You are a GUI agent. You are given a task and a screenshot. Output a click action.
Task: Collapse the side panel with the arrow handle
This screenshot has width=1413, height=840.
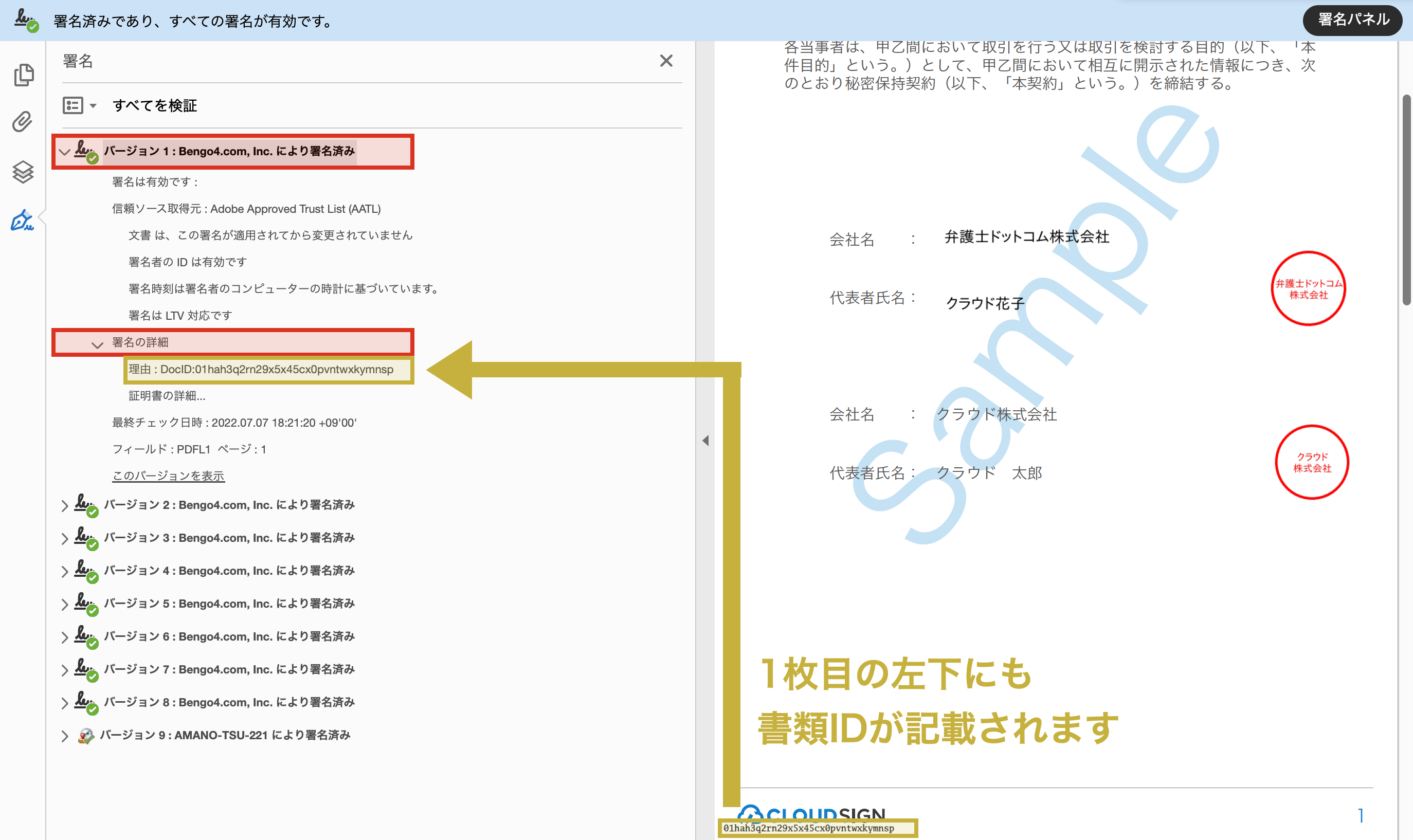(705, 441)
